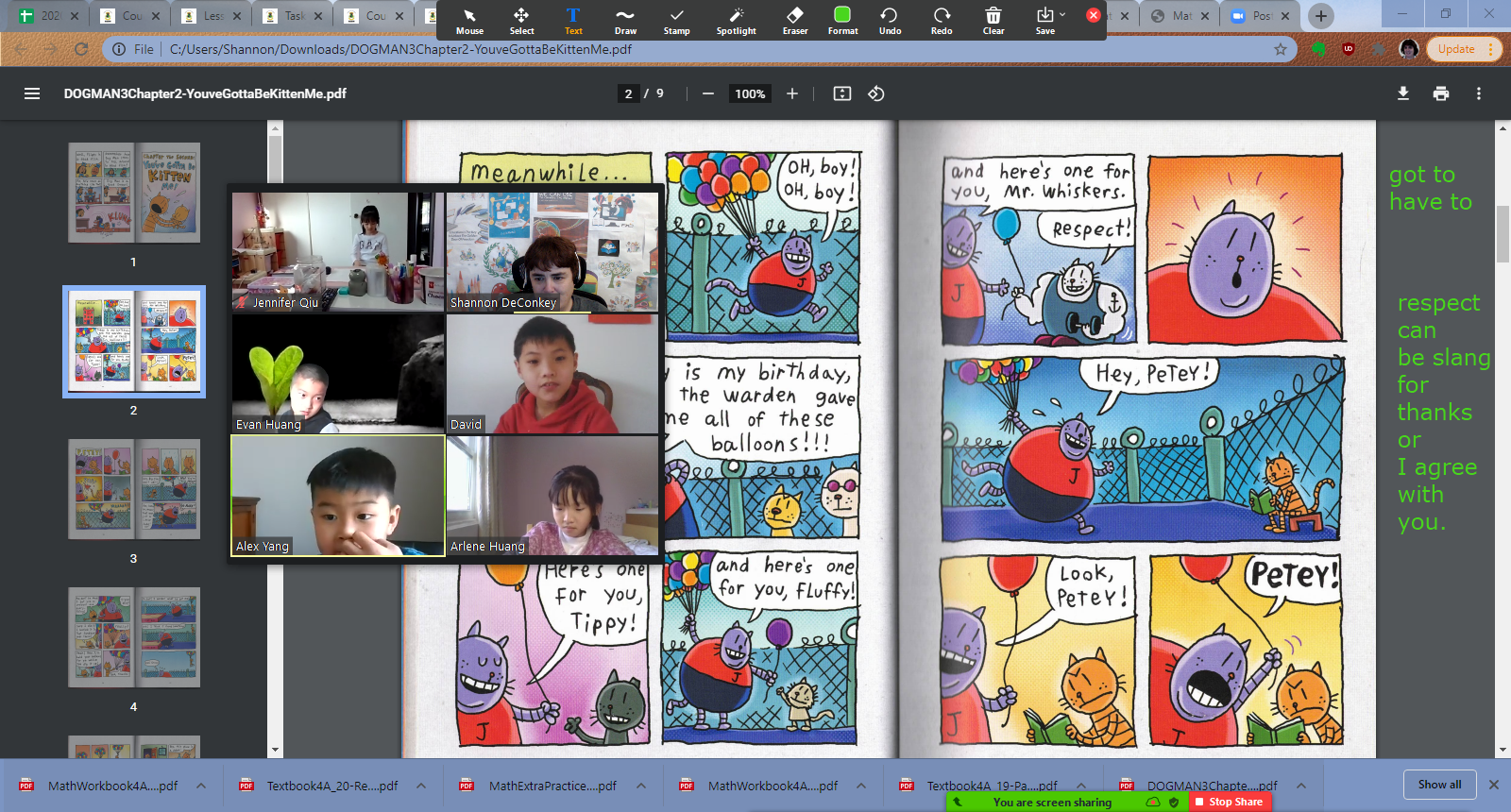Open the green Format color option
Viewport: 1511px width, 812px height.
[842, 21]
